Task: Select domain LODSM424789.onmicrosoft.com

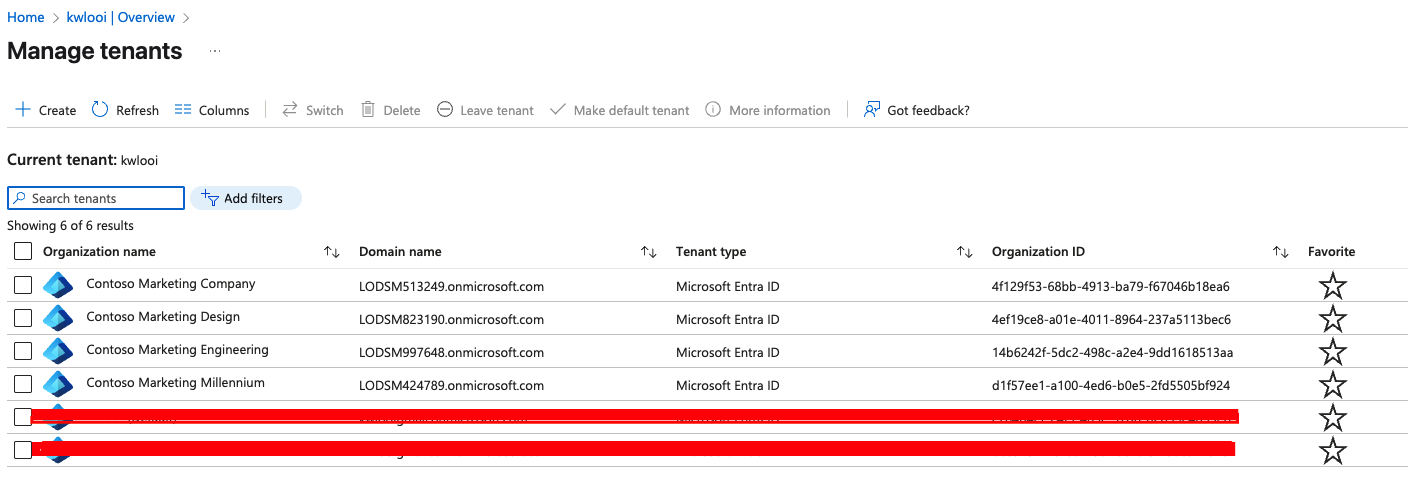Action: 451,386
